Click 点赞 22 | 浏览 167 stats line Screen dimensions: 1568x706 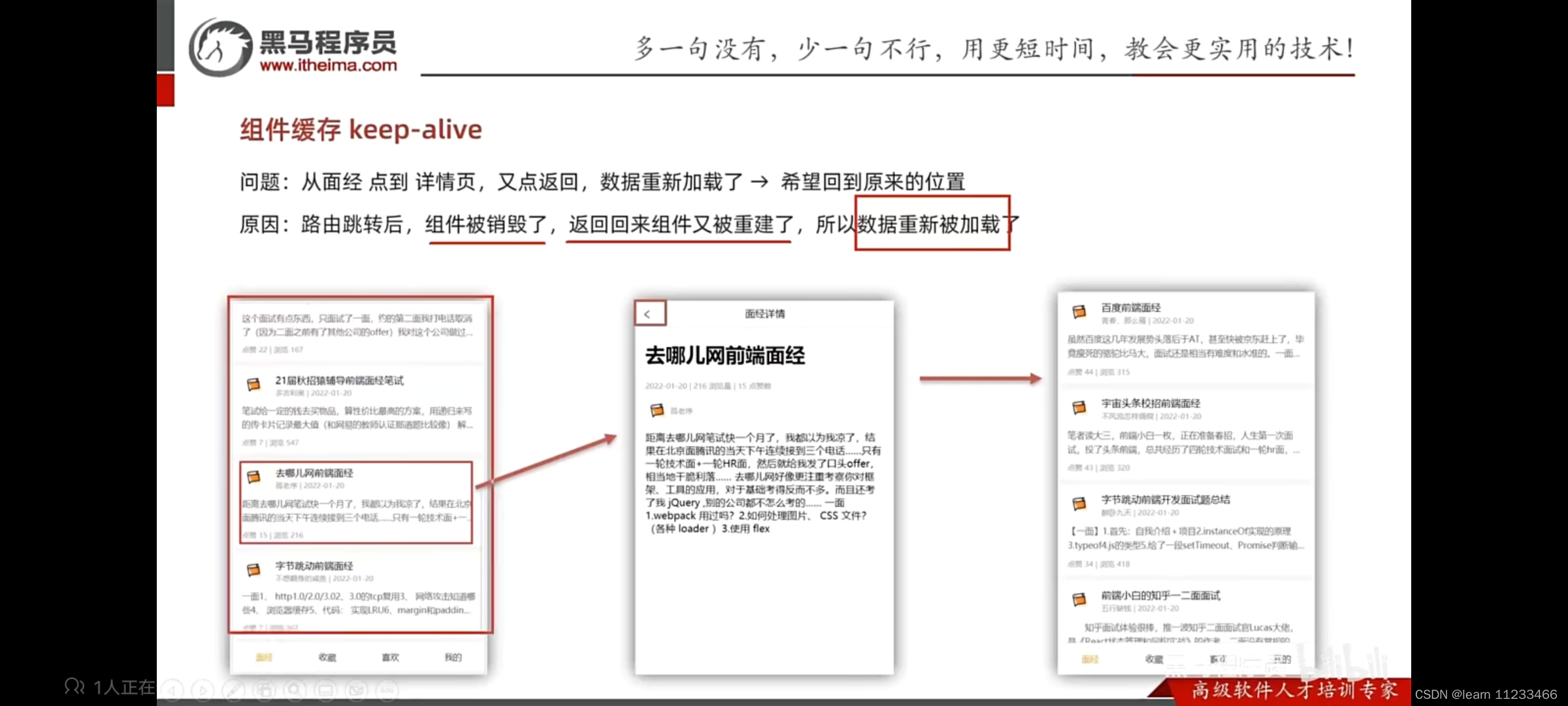(272, 350)
